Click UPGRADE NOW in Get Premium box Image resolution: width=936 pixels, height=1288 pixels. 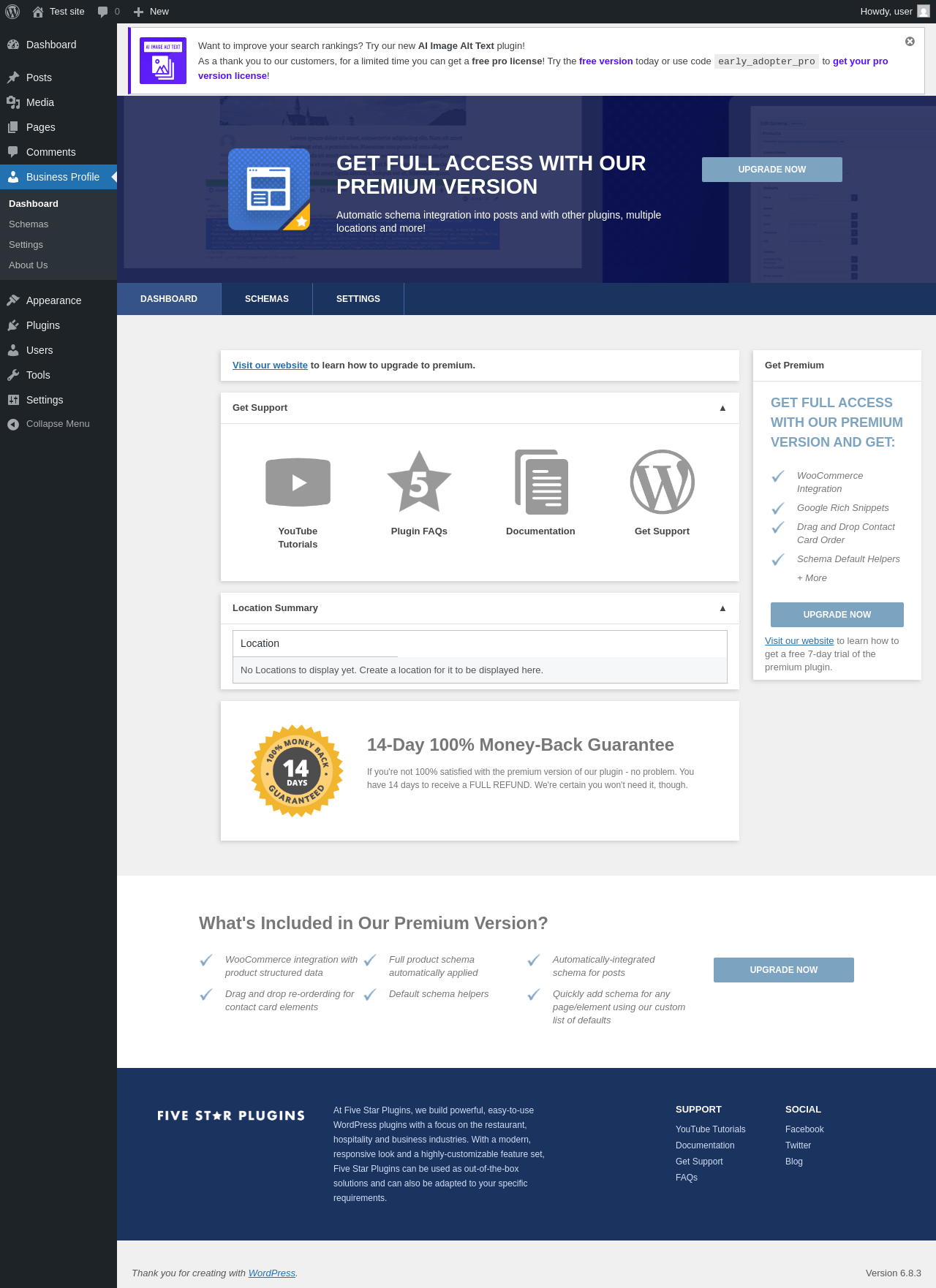837,615
